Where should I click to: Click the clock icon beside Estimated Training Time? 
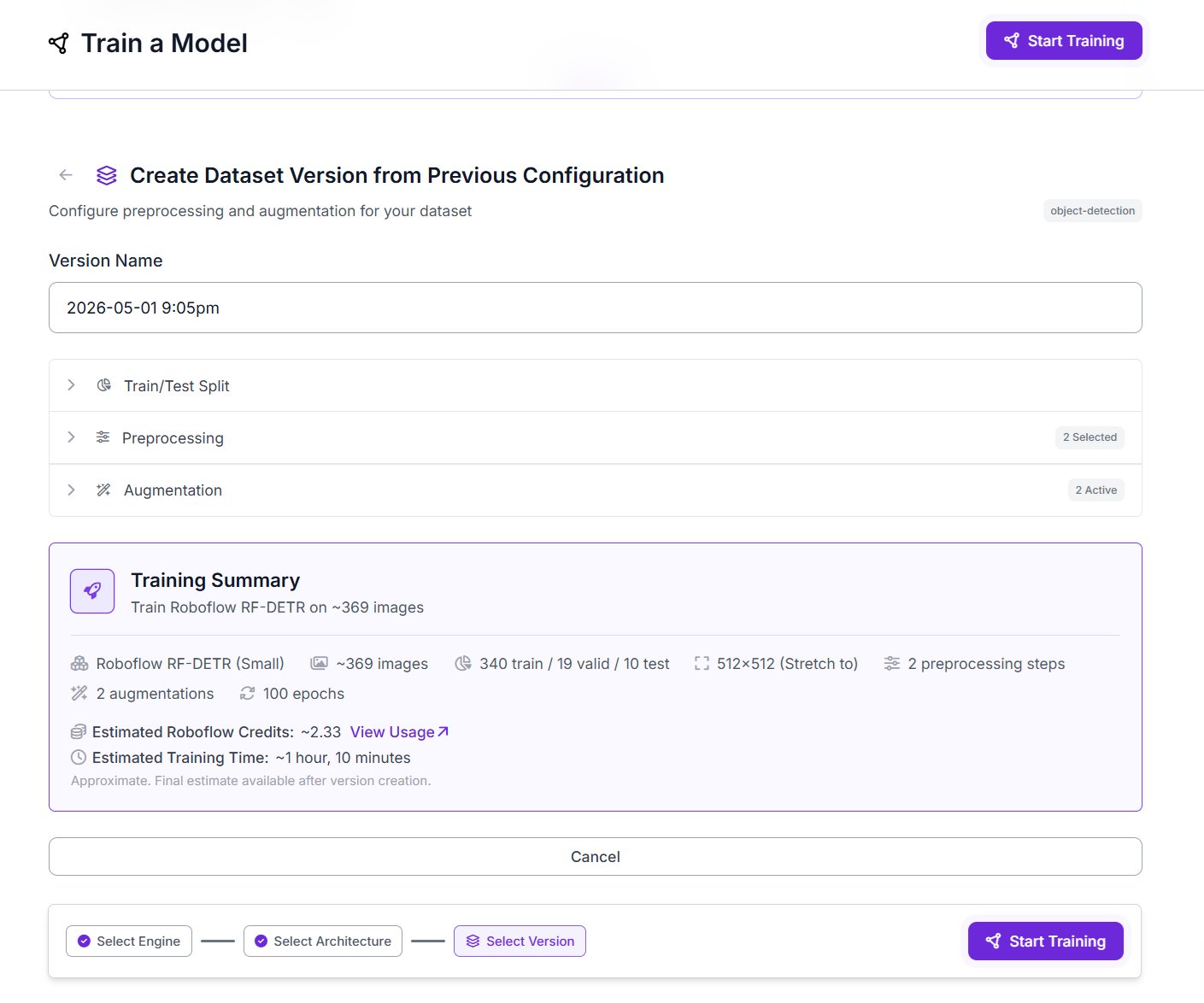79,758
